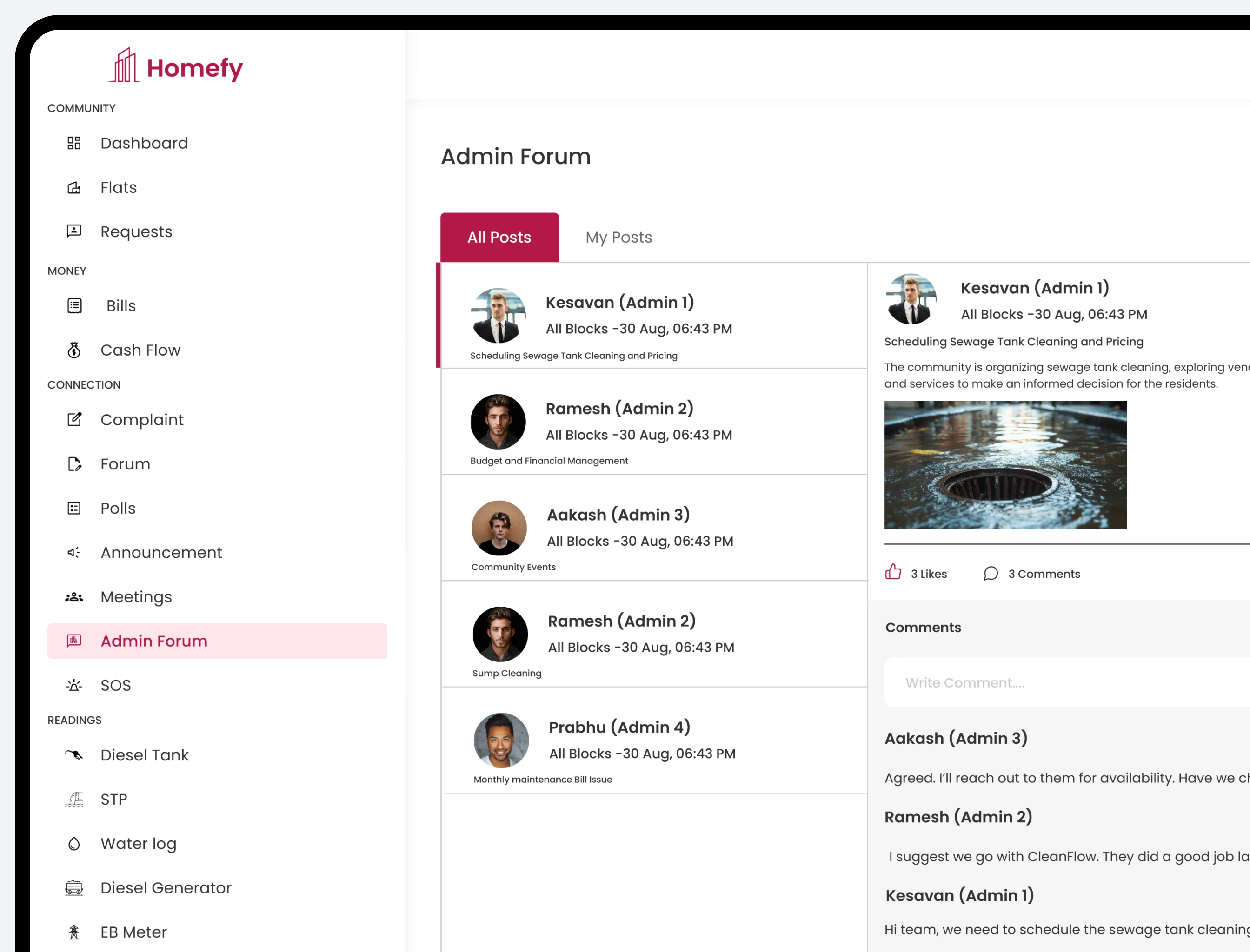Click commenter name Ramesh (Admin 2)
The height and width of the screenshot is (952, 1250).
pyautogui.click(x=958, y=817)
